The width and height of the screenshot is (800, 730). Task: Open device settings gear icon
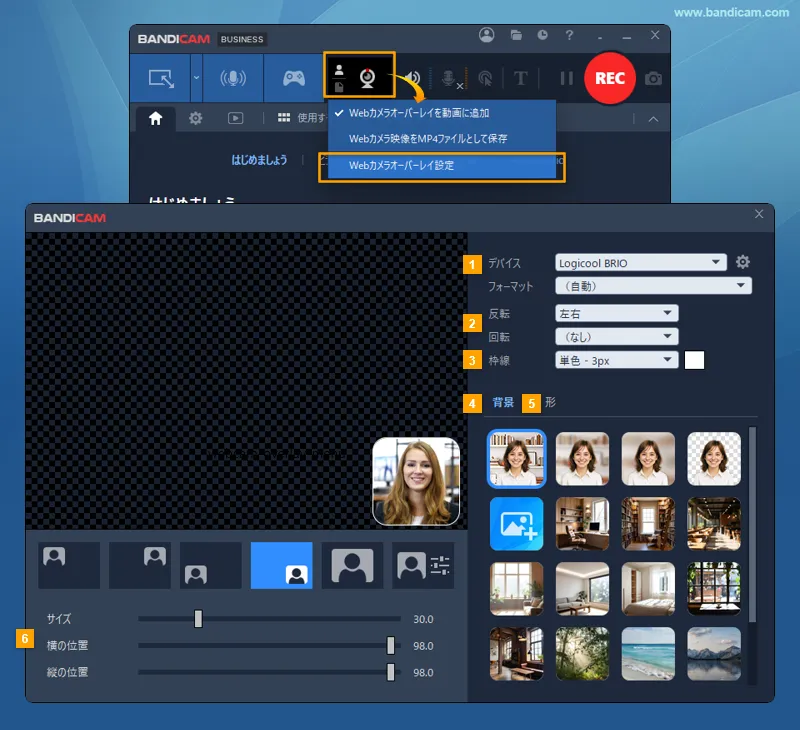[742, 262]
